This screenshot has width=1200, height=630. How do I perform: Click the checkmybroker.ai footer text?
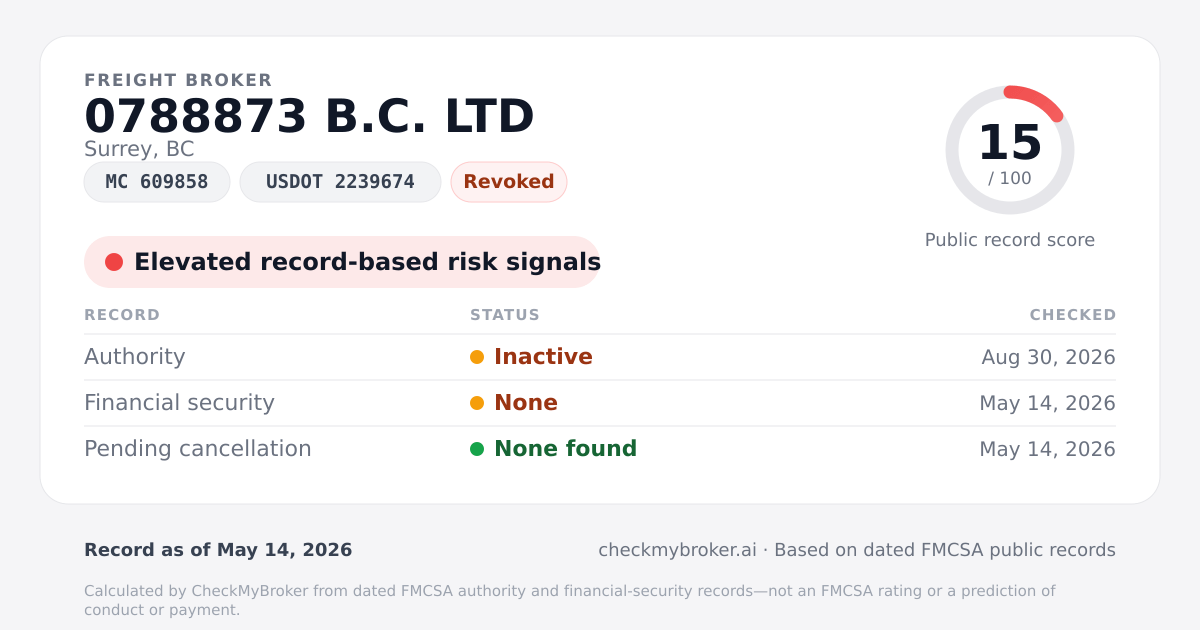click(677, 550)
